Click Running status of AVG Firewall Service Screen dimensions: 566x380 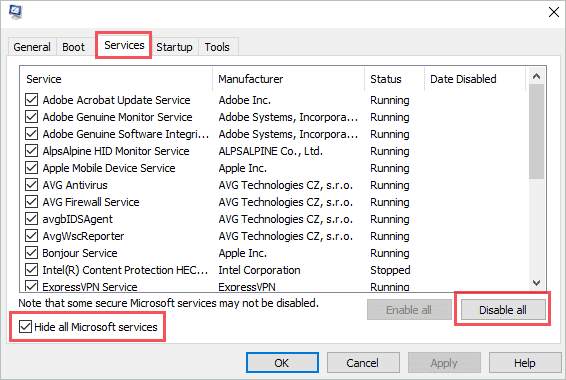390,202
